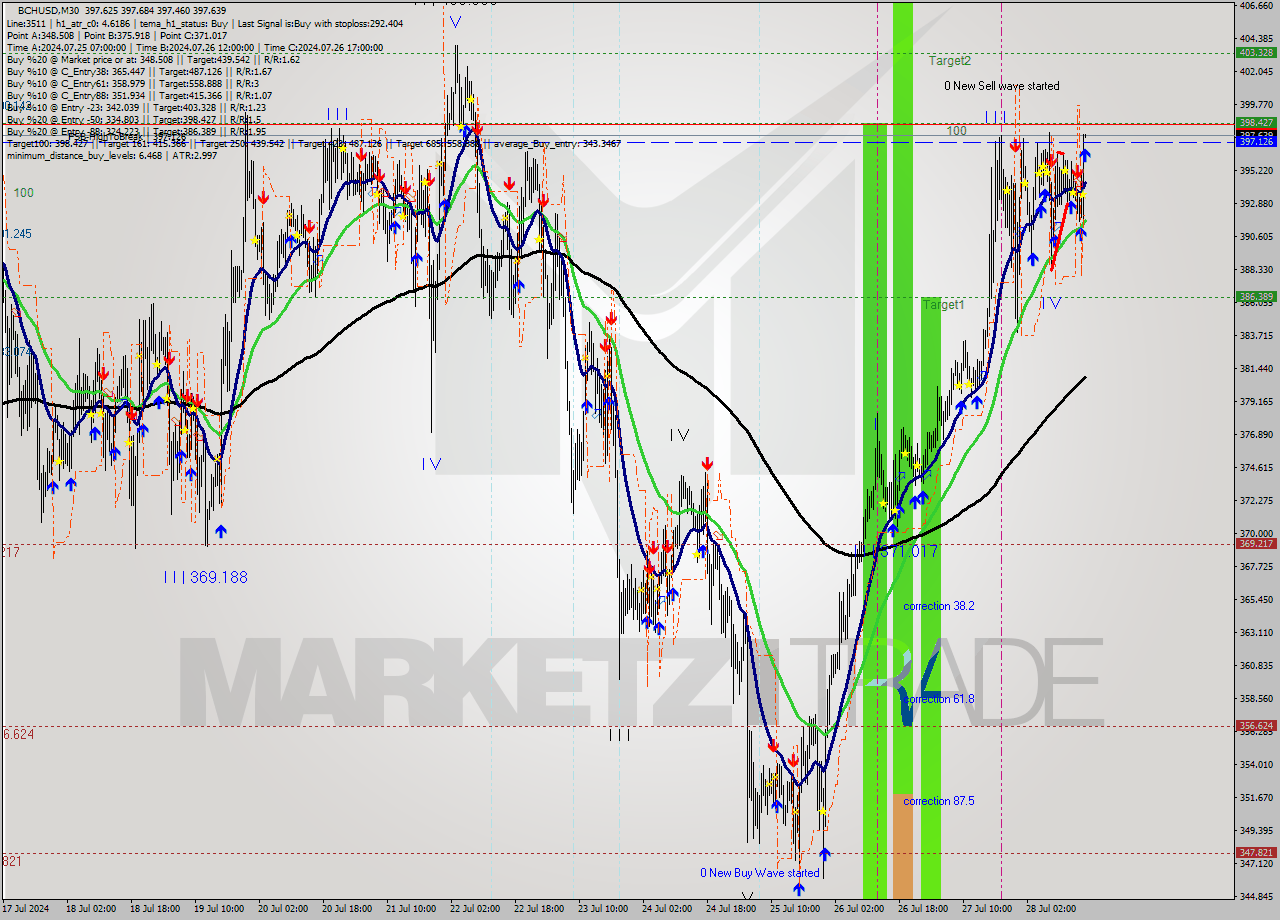The width and height of the screenshot is (1280, 920).
Task: Click the 376.890 price axis label
Action: (1256, 435)
